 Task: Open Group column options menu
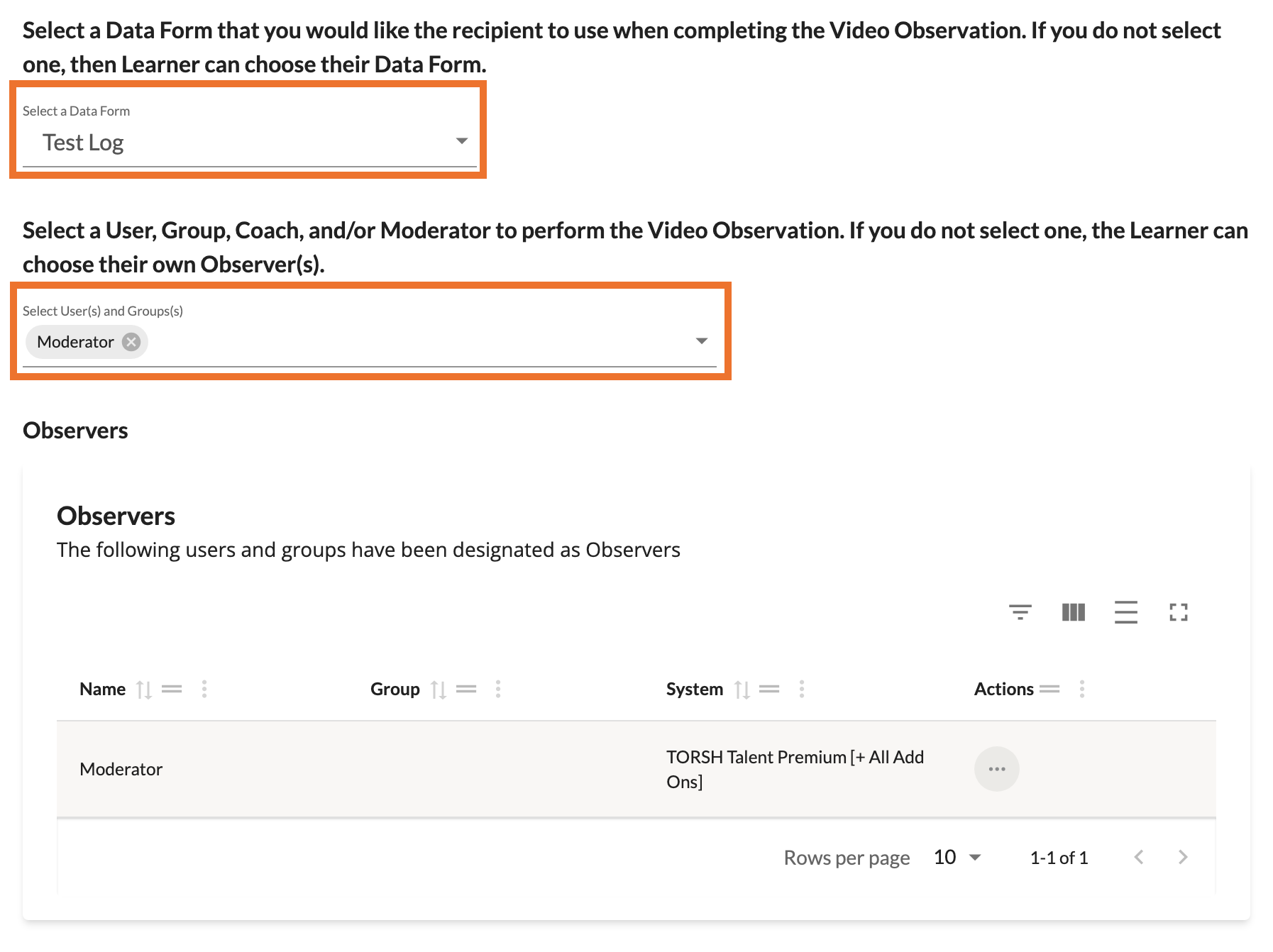click(x=498, y=689)
